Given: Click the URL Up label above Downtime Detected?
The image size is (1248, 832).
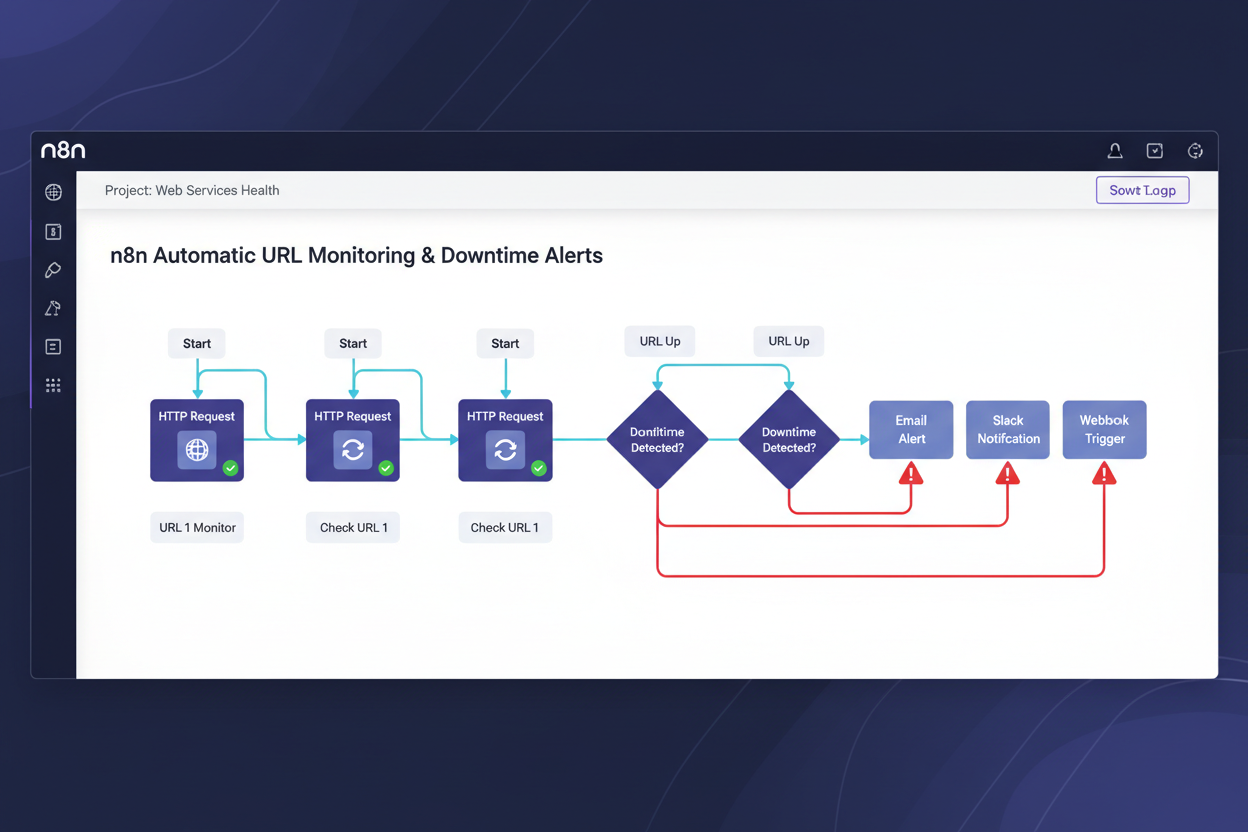Looking at the screenshot, I should (x=789, y=341).
